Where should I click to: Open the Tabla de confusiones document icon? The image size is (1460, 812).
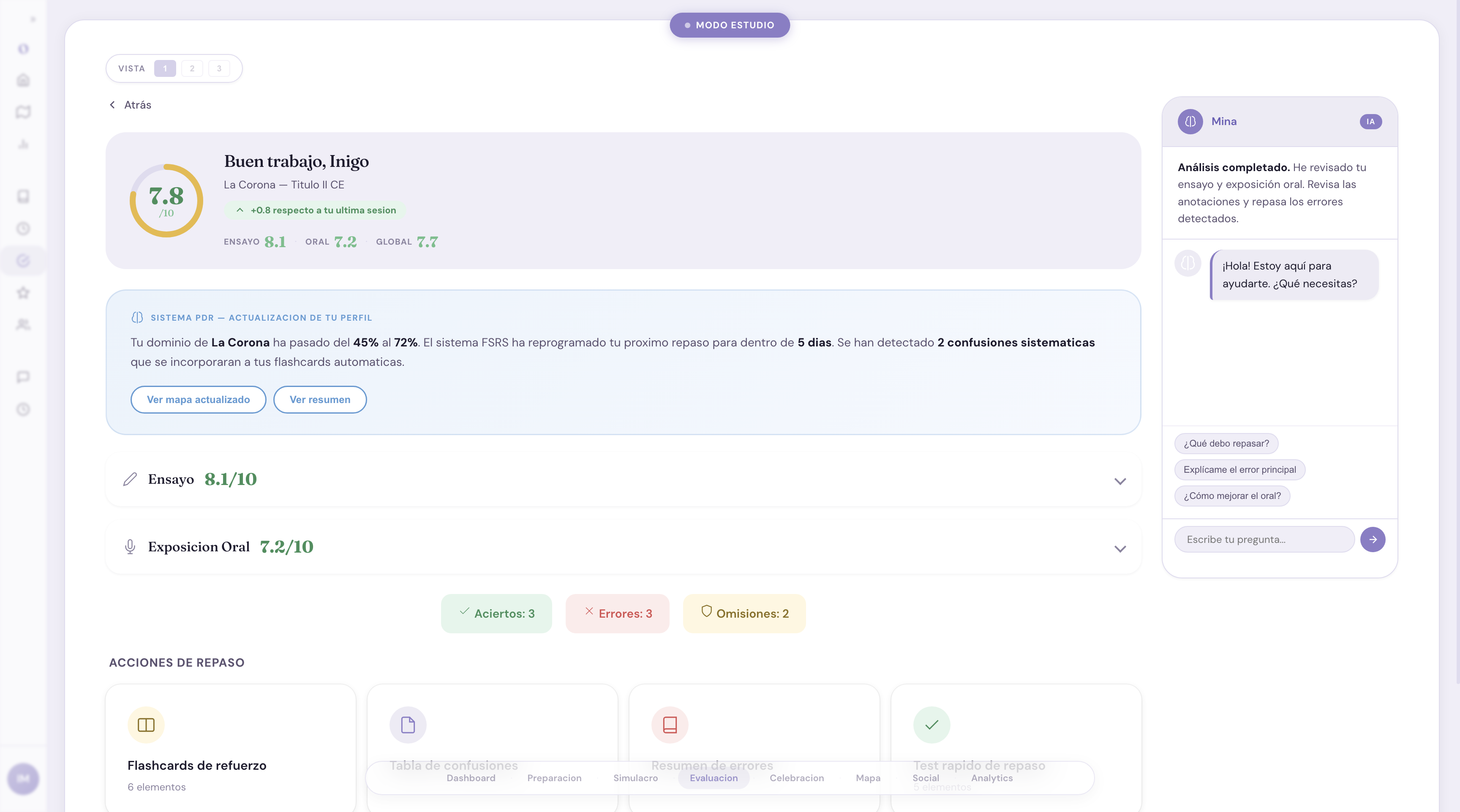pos(408,725)
